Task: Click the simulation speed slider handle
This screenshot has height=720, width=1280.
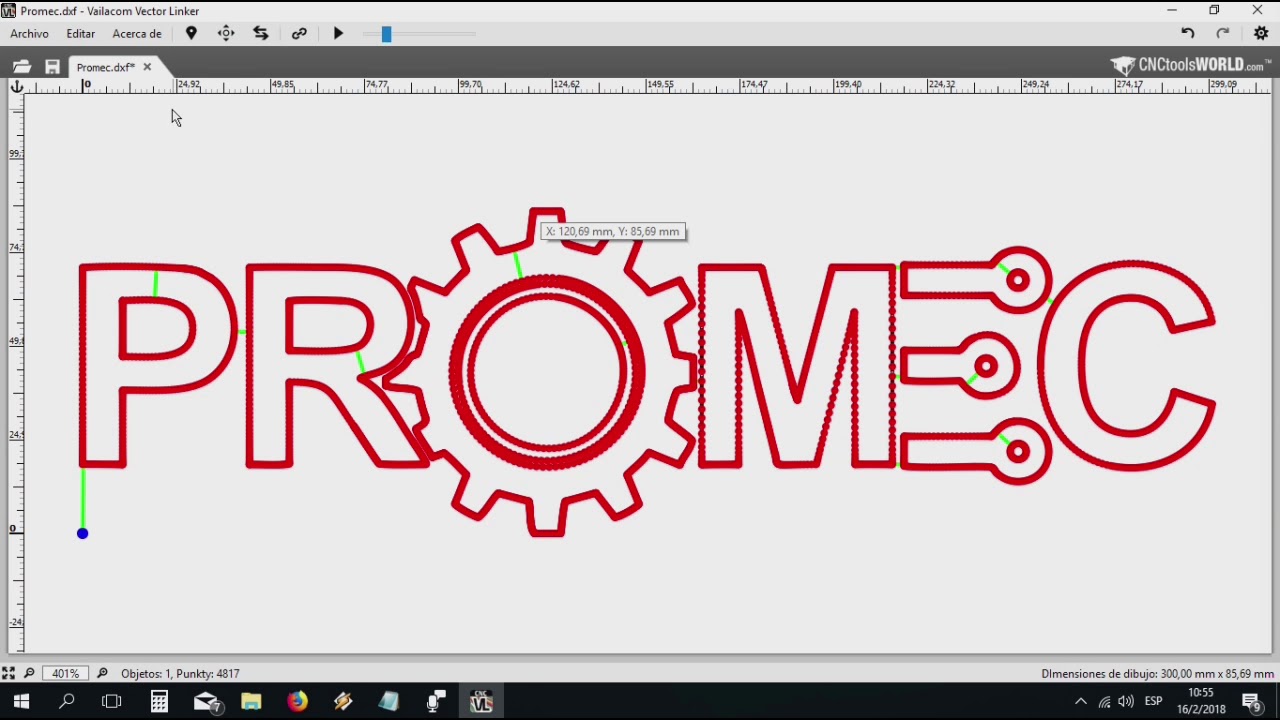Action: tap(386, 34)
